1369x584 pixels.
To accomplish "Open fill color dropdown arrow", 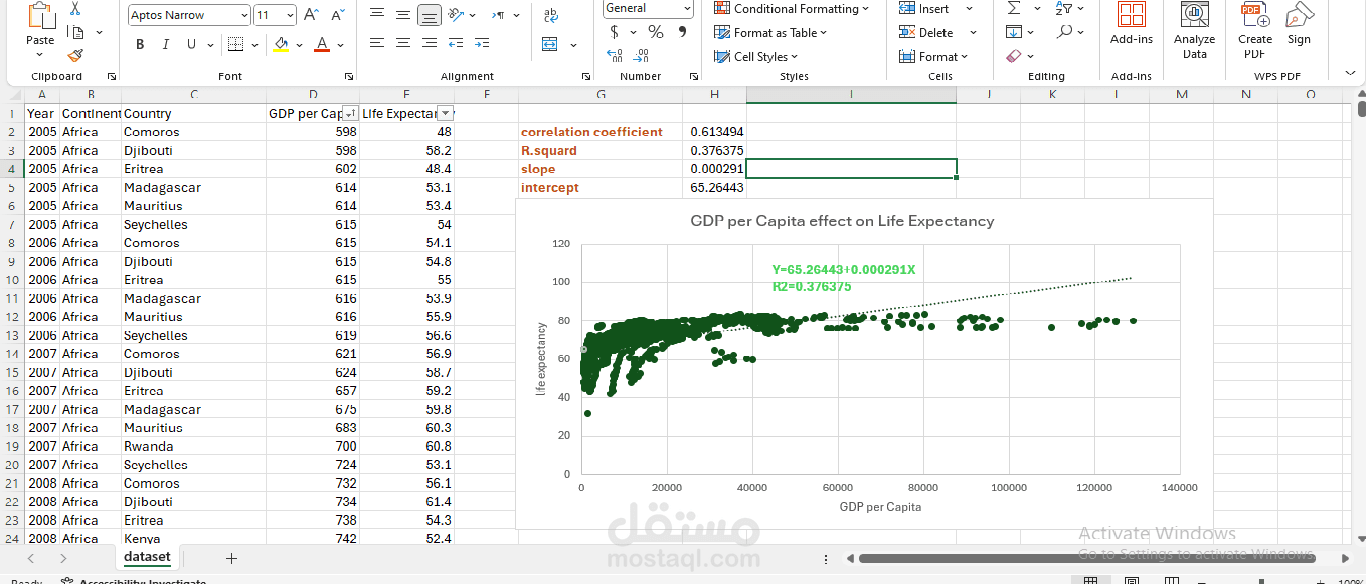I will point(299,45).
